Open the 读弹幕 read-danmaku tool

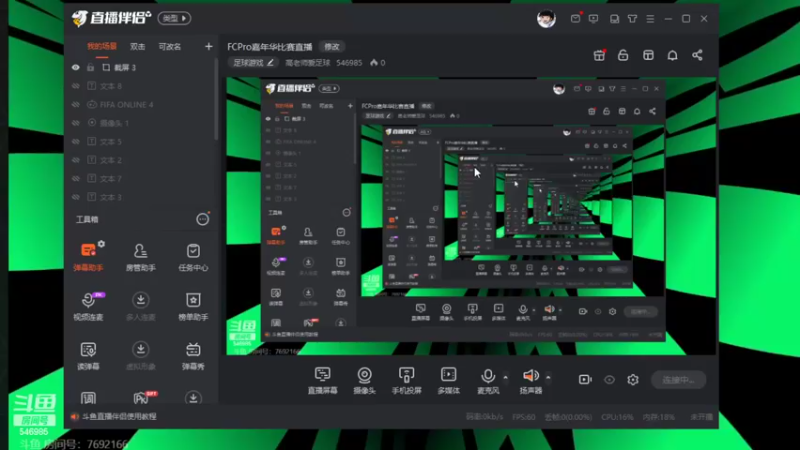coord(88,356)
